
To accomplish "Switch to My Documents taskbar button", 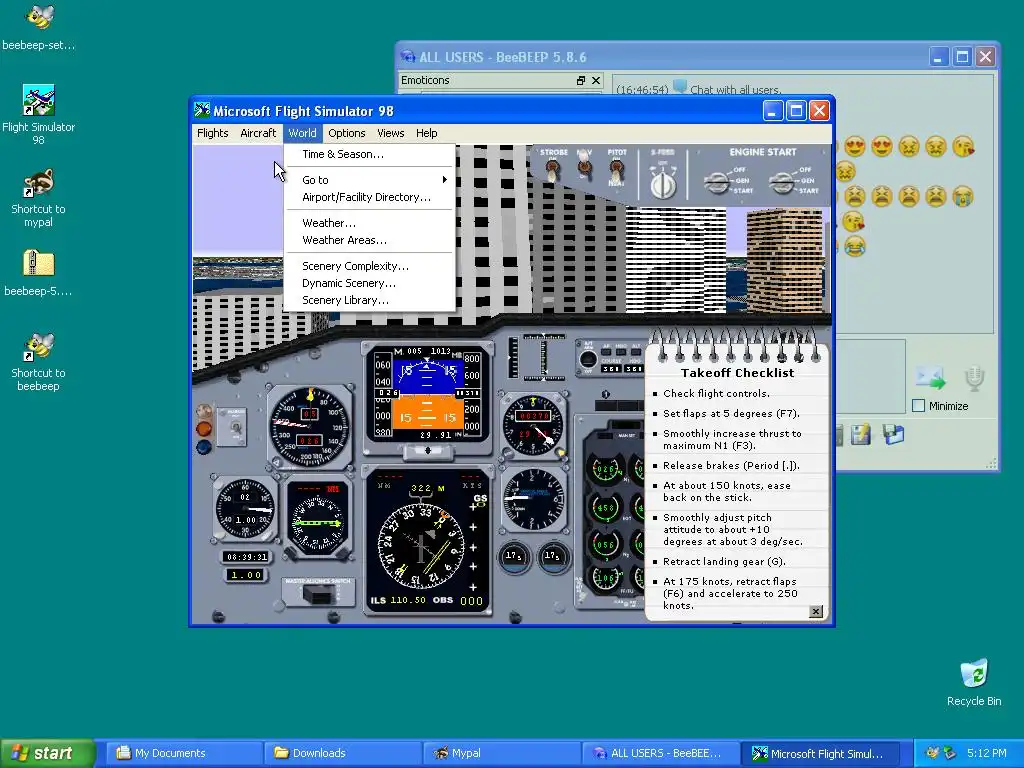I will click(184, 753).
